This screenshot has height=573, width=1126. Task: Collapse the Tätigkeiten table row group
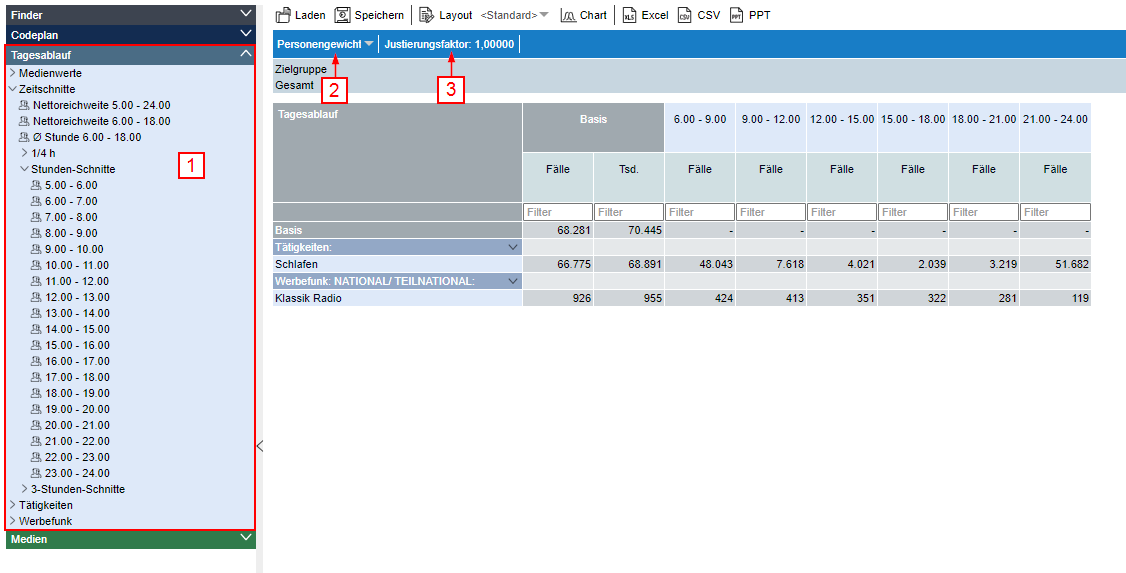(x=513, y=246)
